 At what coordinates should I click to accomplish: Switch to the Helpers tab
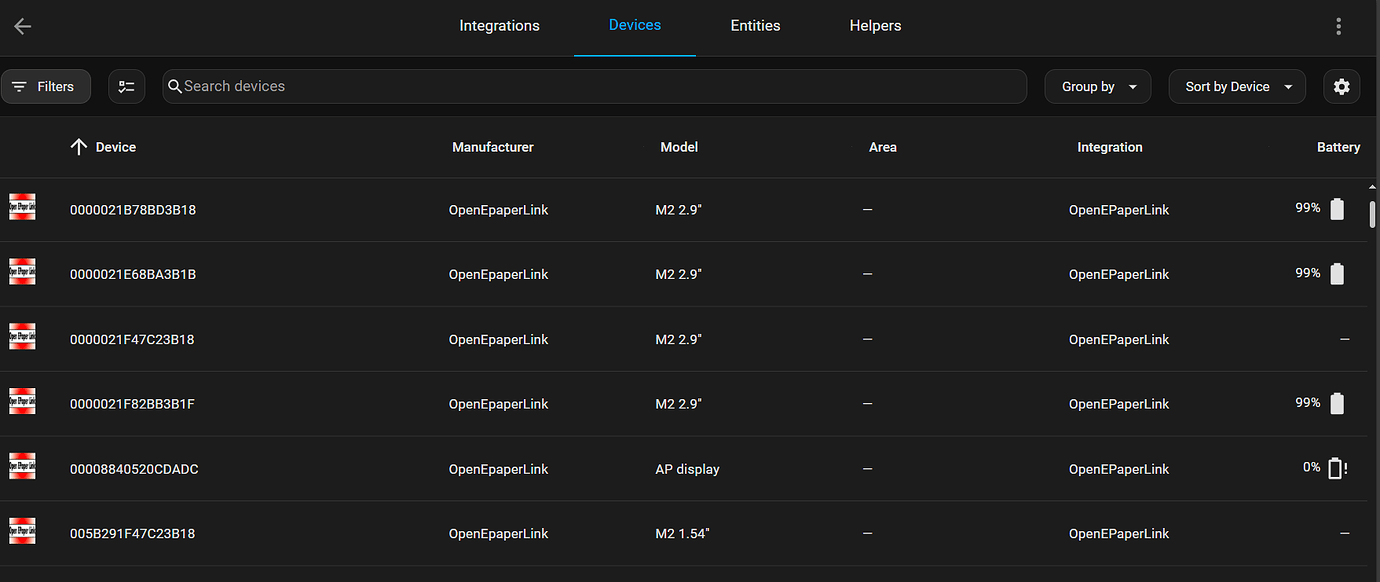[x=875, y=25]
